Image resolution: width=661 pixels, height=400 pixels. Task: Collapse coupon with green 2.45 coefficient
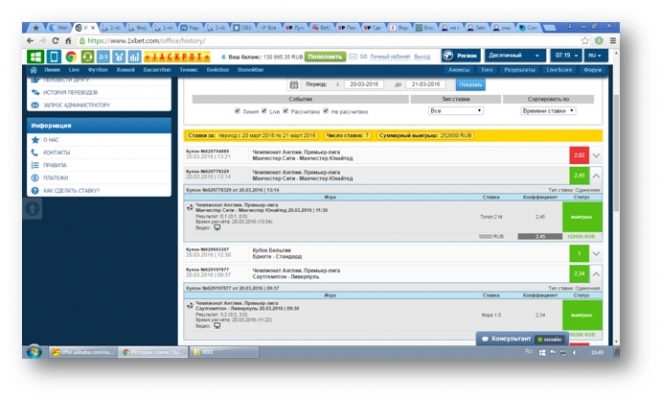[x=596, y=176]
